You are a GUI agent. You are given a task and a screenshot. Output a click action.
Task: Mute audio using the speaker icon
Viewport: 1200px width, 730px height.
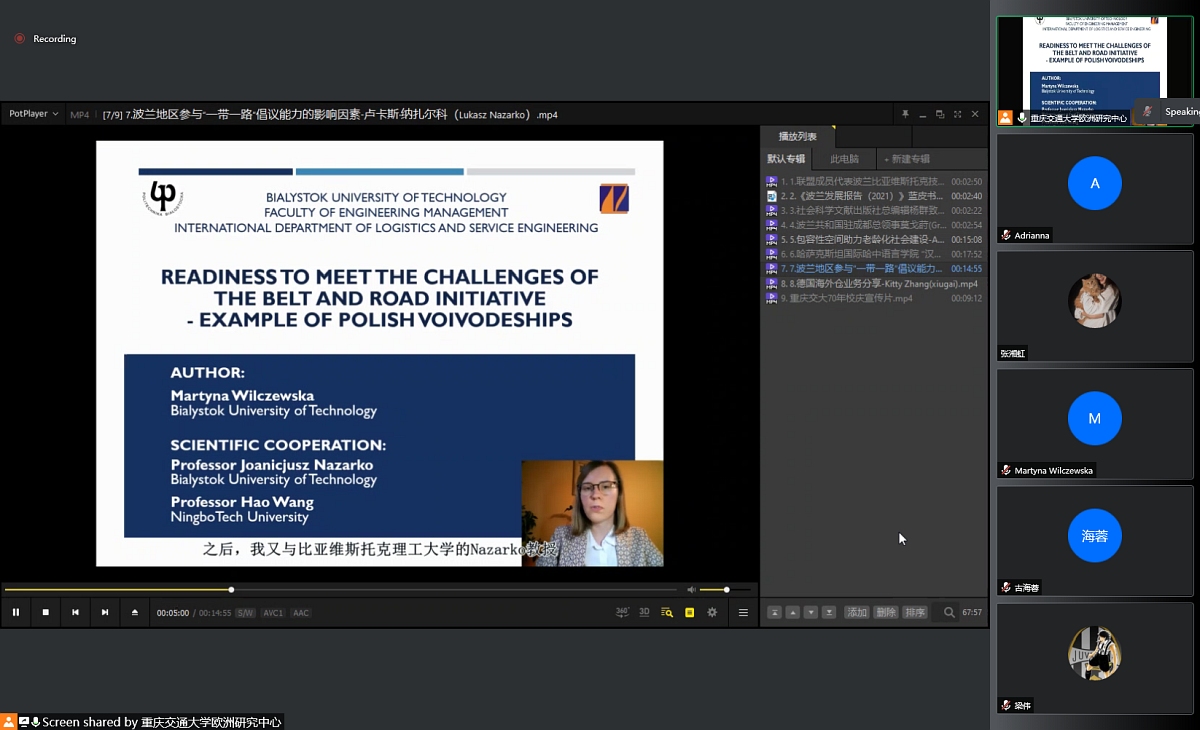click(690, 590)
